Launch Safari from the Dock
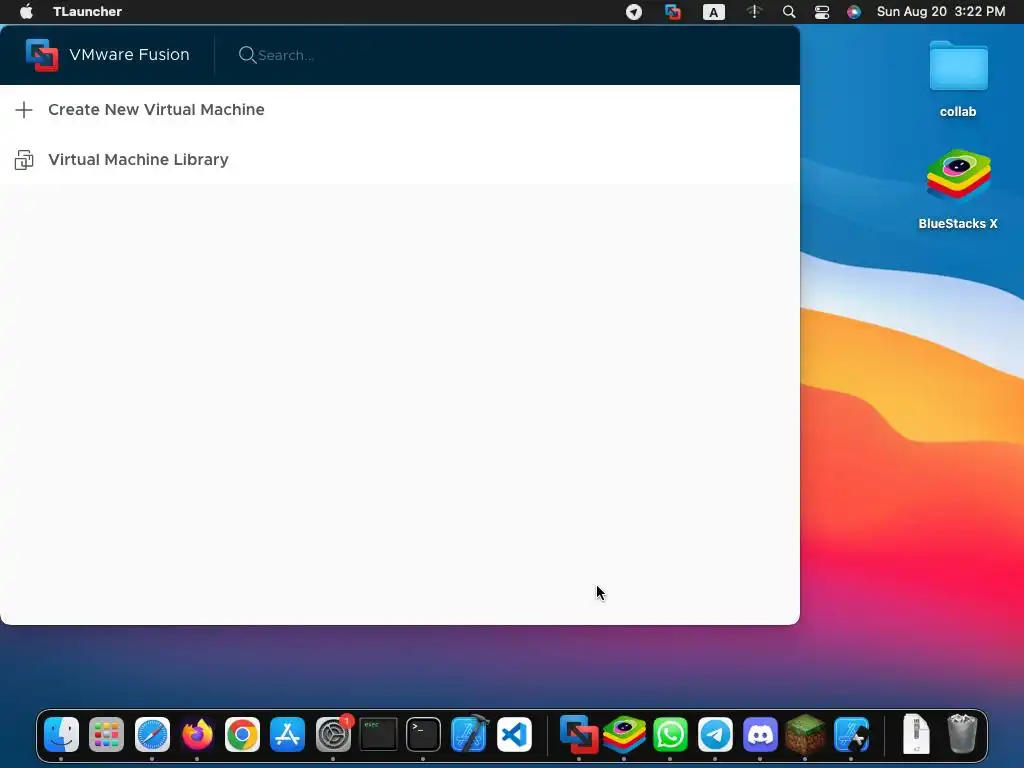Viewport: 1024px width, 768px height. point(152,735)
